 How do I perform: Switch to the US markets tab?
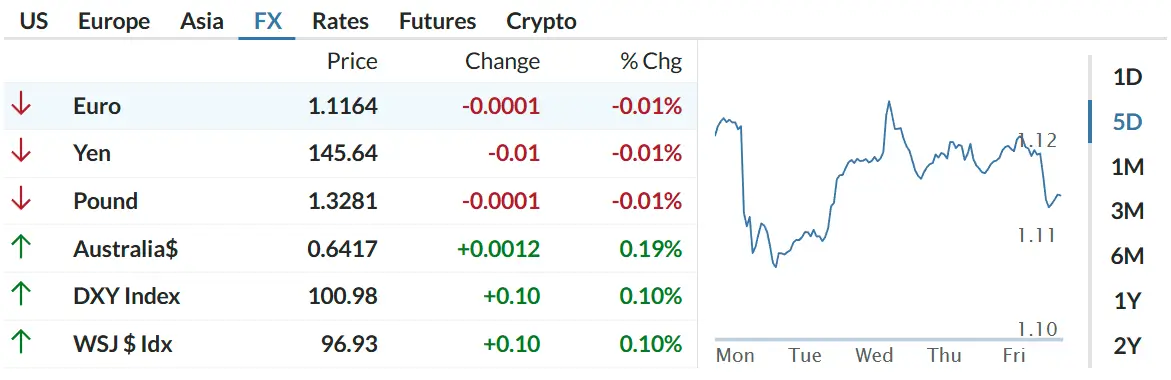(x=34, y=21)
